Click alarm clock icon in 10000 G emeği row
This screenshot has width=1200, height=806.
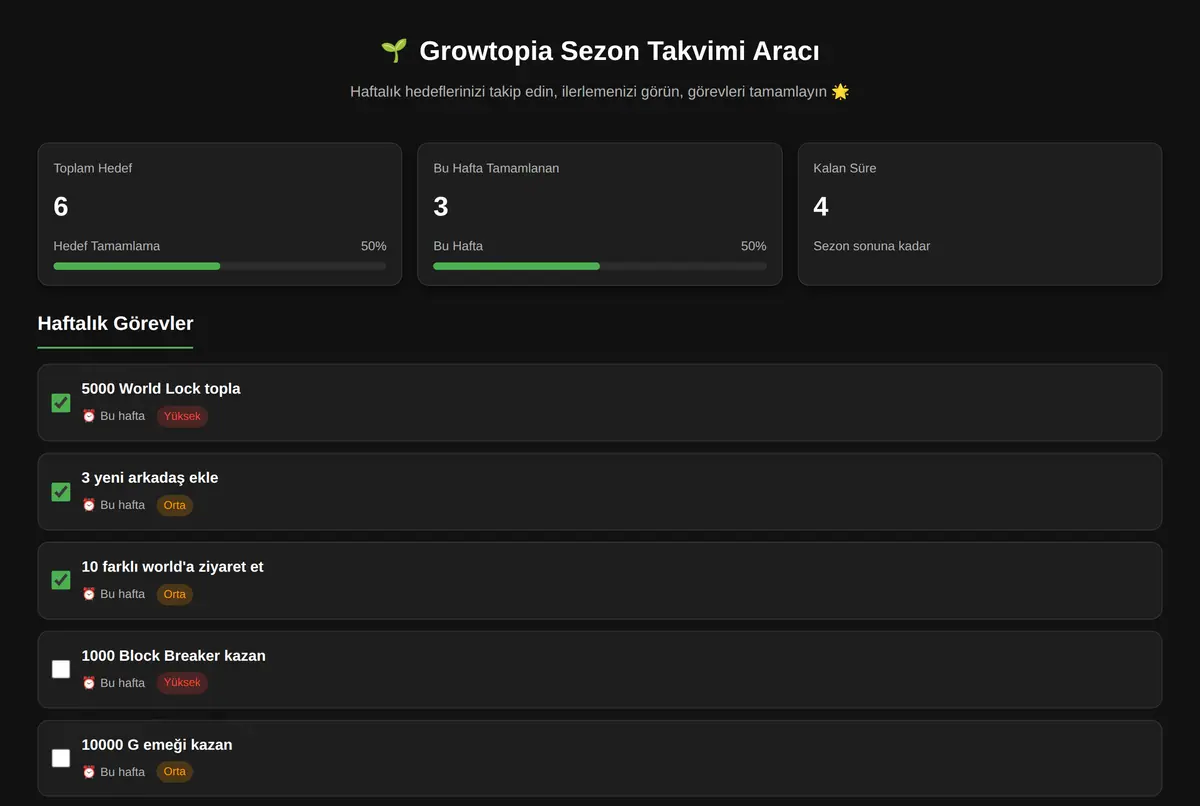[x=89, y=772]
